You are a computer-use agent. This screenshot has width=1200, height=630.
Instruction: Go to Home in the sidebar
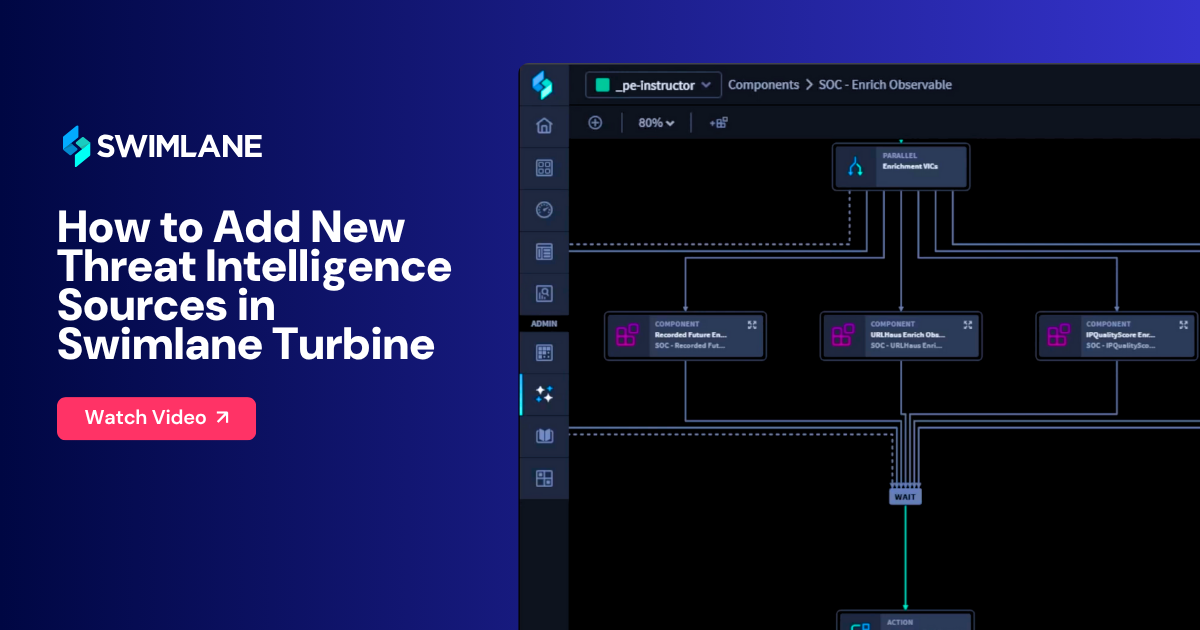pyautogui.click(x=544, y=126)
